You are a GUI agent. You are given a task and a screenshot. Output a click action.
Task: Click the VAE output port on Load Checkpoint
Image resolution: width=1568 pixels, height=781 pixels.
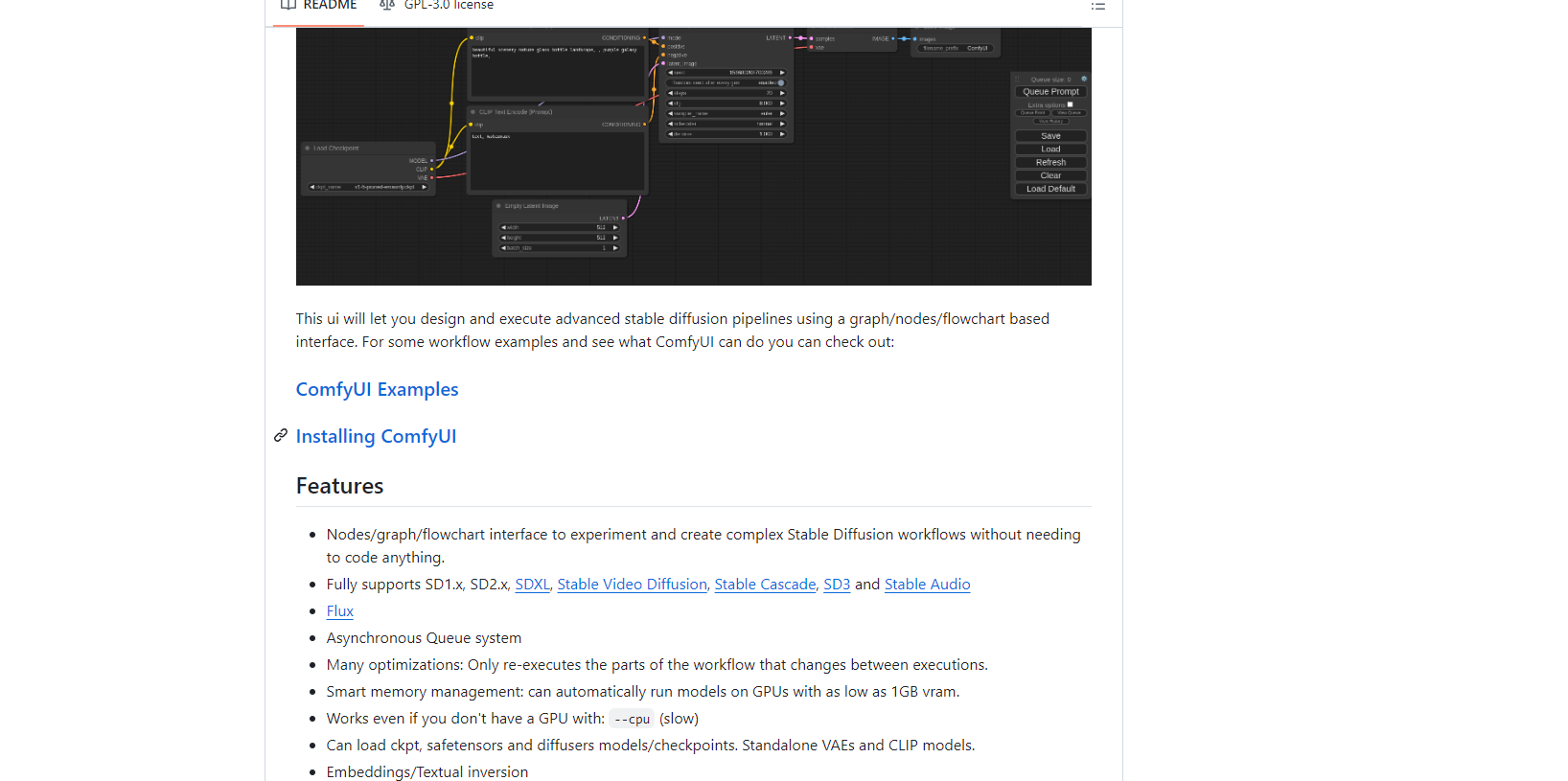pyautogui.click(x=432, y=177)
